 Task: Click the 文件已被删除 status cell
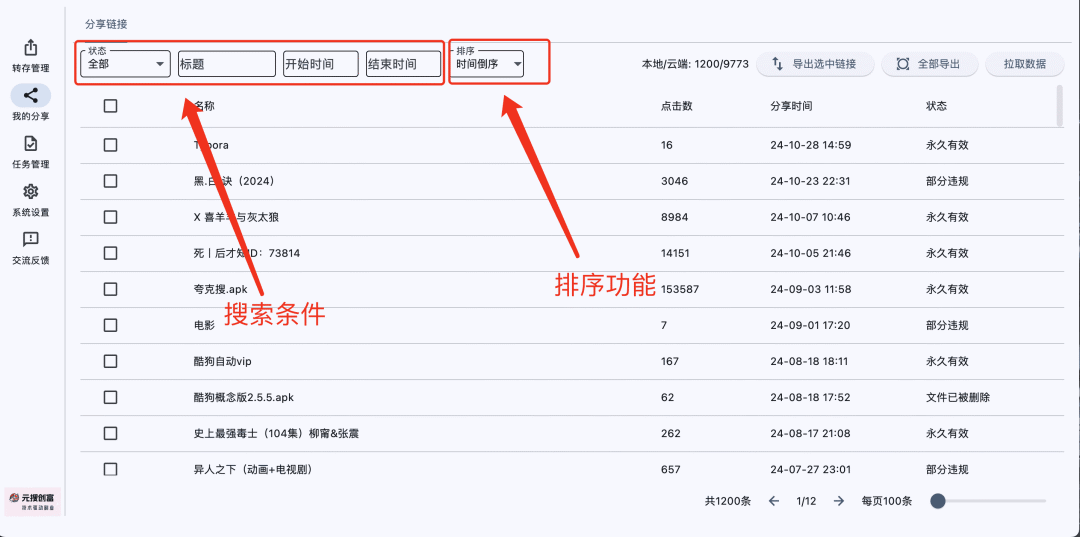click(x=958, y=397)
